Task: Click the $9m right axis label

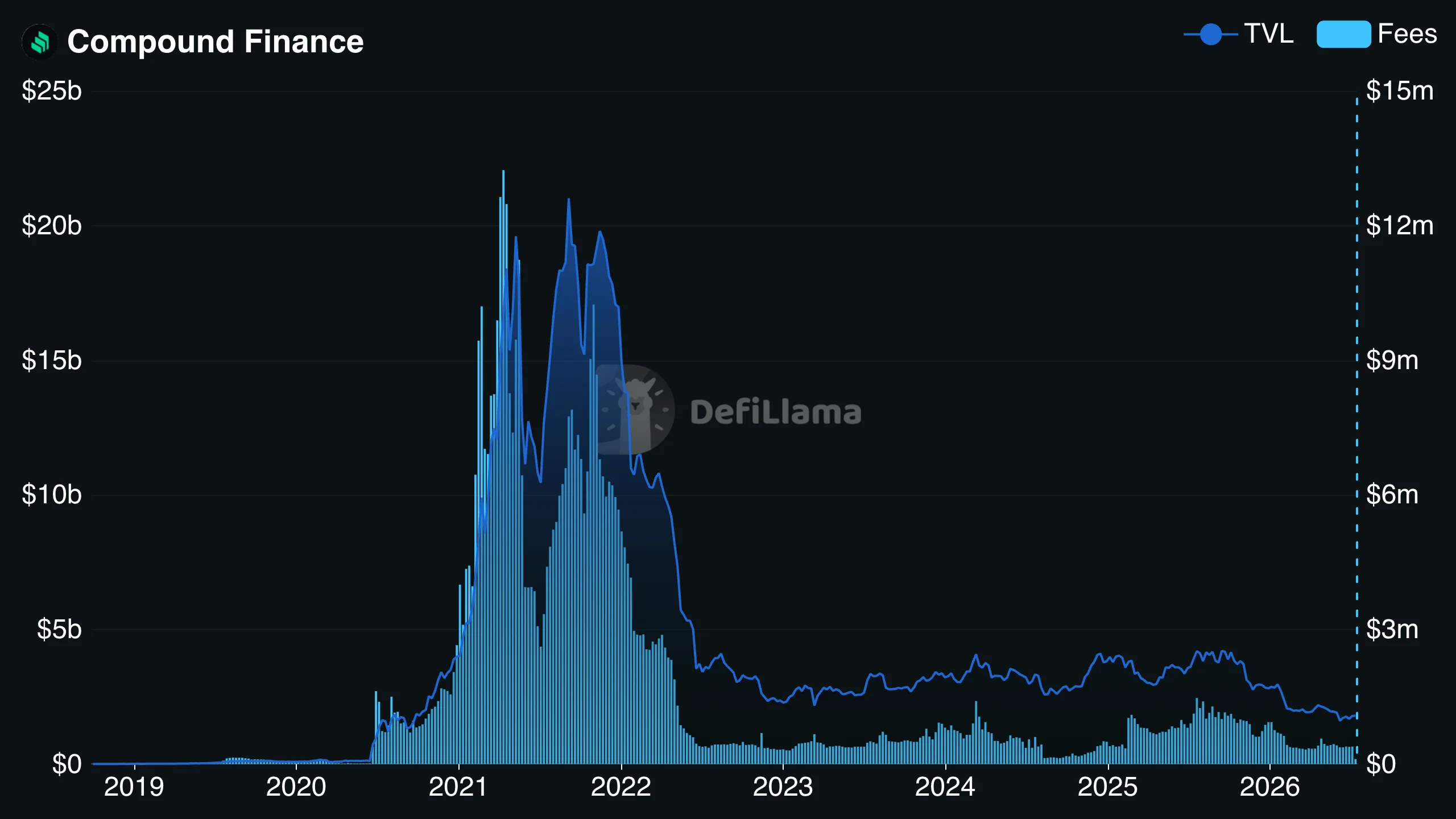Action: tap(1392, 361)
